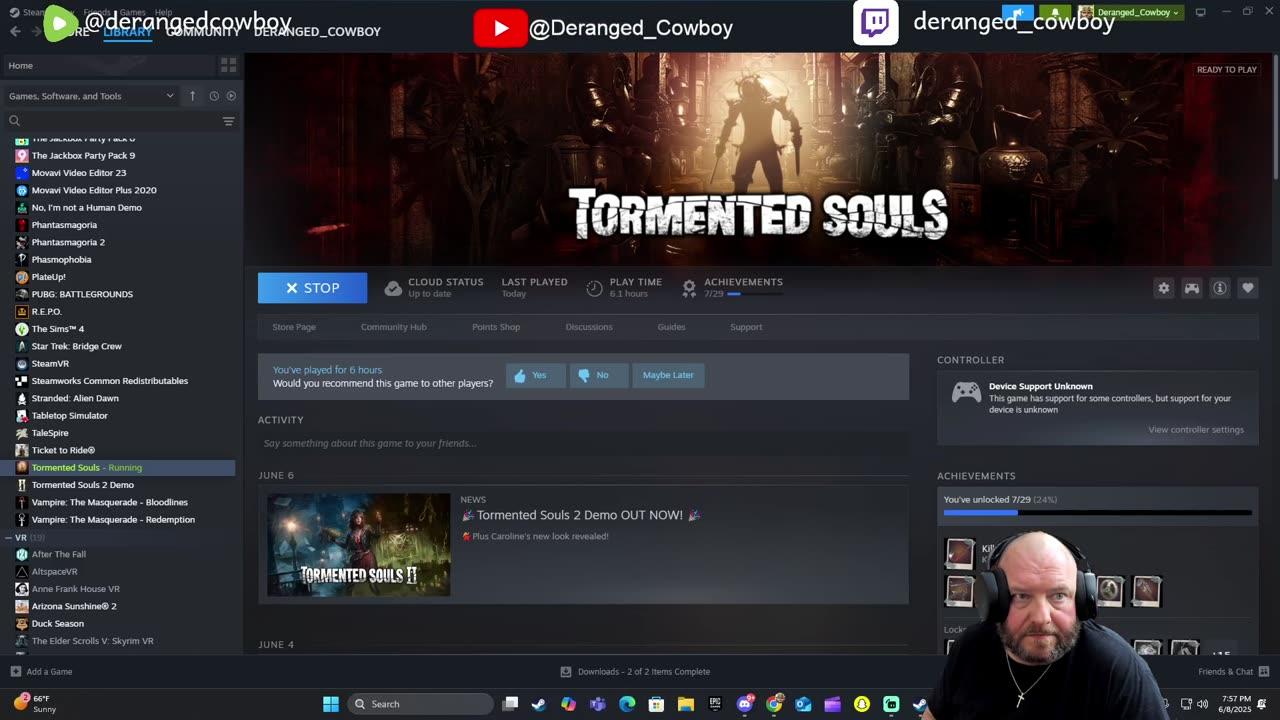Add game to favorites heart icon

click(1248, 288)
